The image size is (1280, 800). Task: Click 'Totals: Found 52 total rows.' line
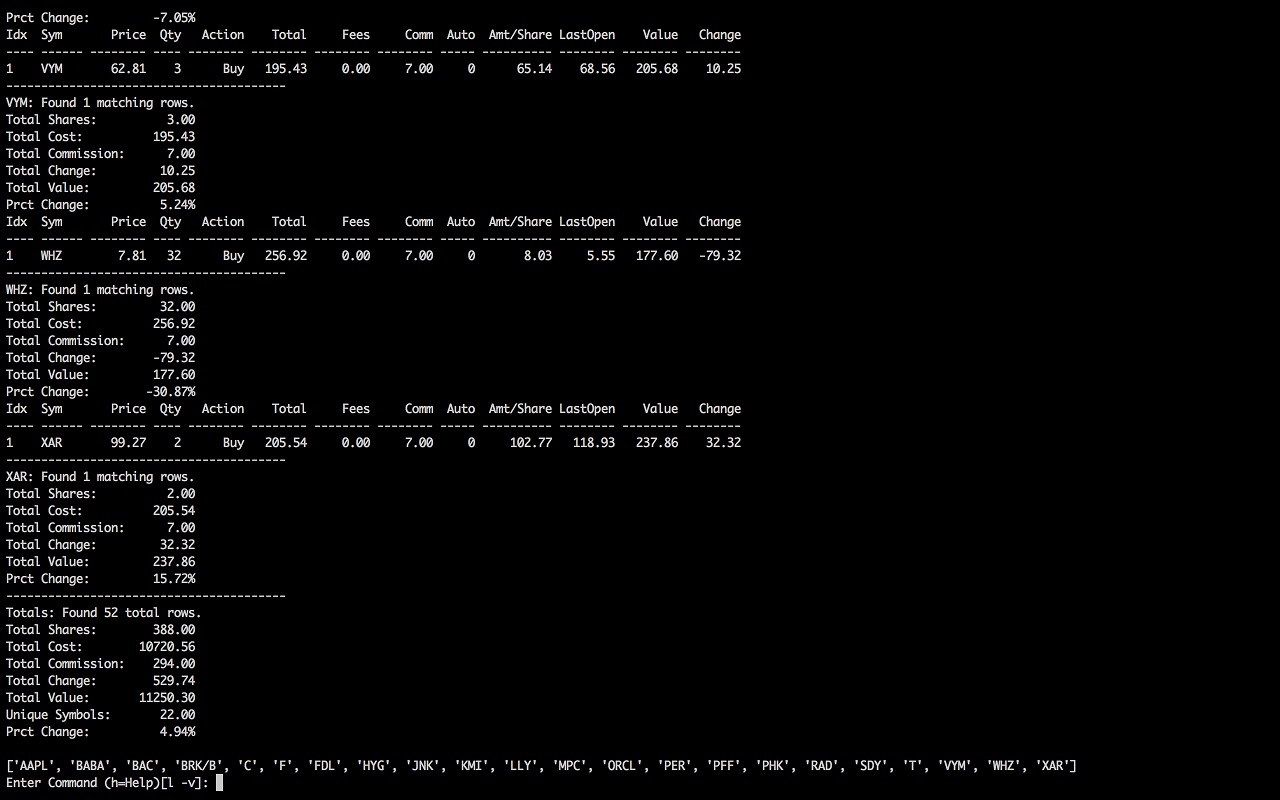point(104,613)
